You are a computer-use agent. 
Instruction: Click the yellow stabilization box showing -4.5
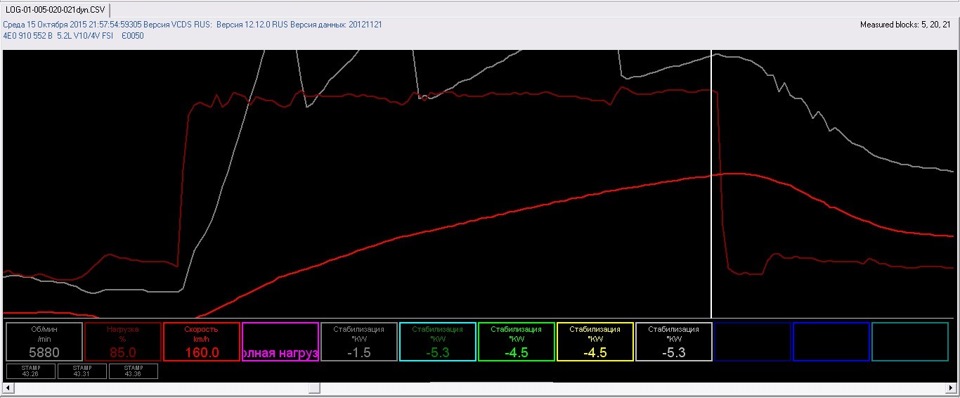coord(595,342)
